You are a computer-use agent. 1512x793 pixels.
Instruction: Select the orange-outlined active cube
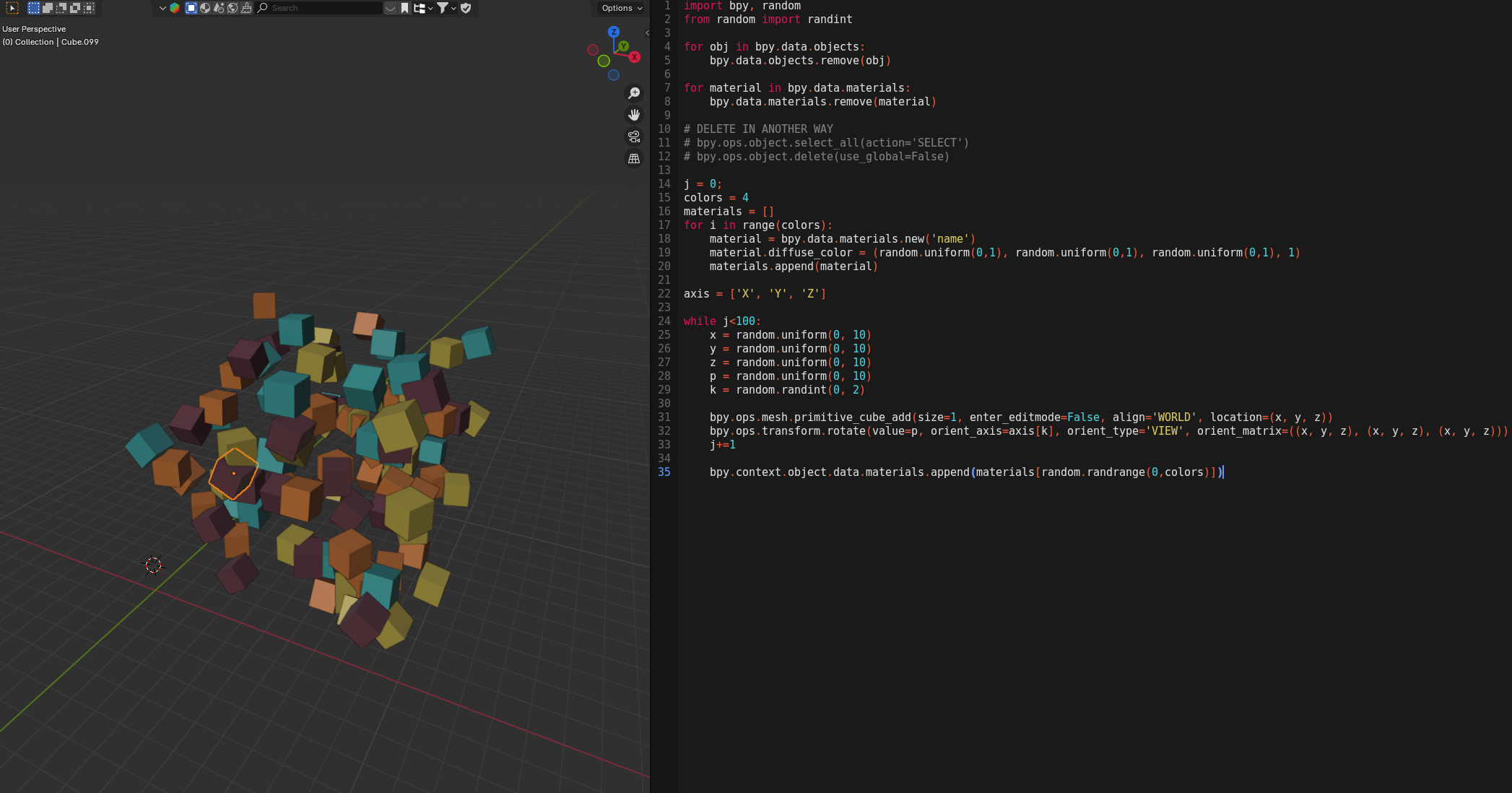pos(233,474)
